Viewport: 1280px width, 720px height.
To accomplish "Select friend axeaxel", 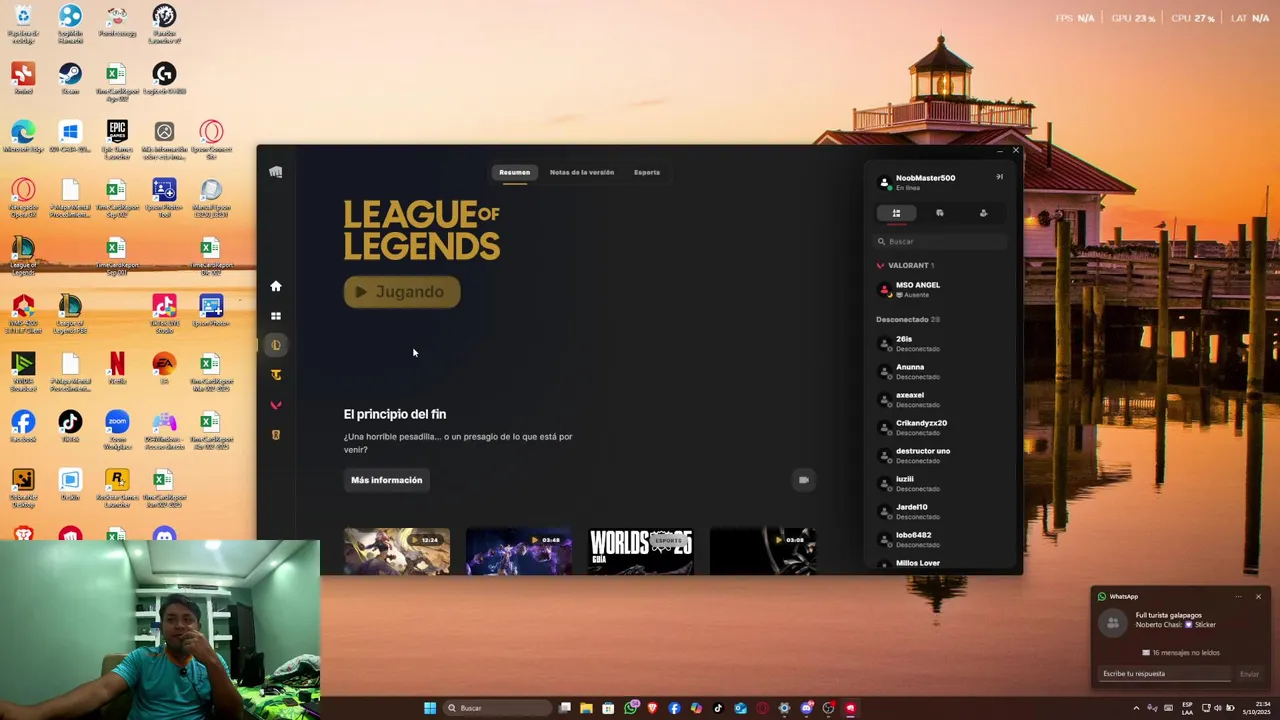I will (x=940, y=399).
